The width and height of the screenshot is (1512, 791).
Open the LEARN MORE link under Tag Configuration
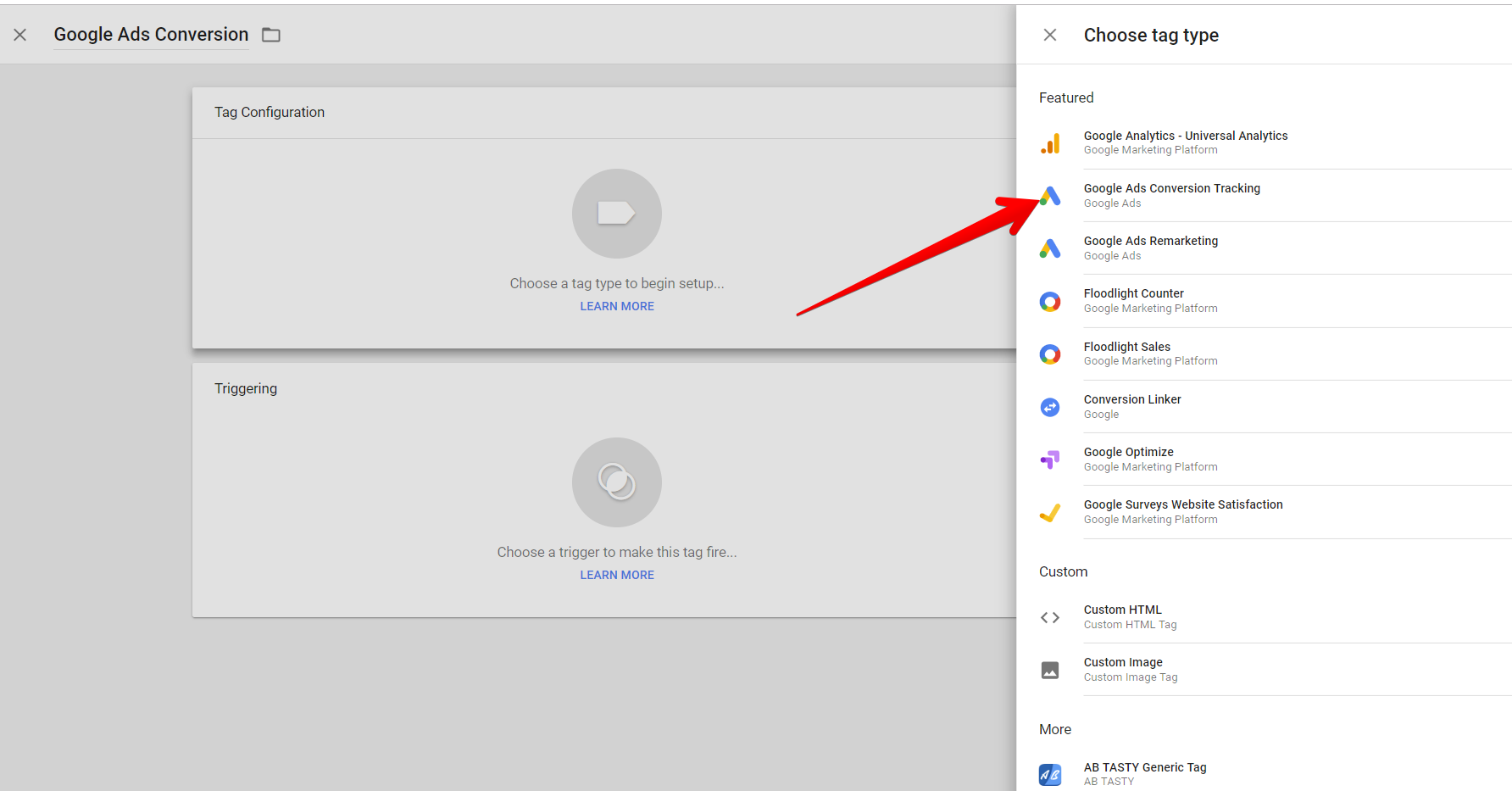coord(617,306)
